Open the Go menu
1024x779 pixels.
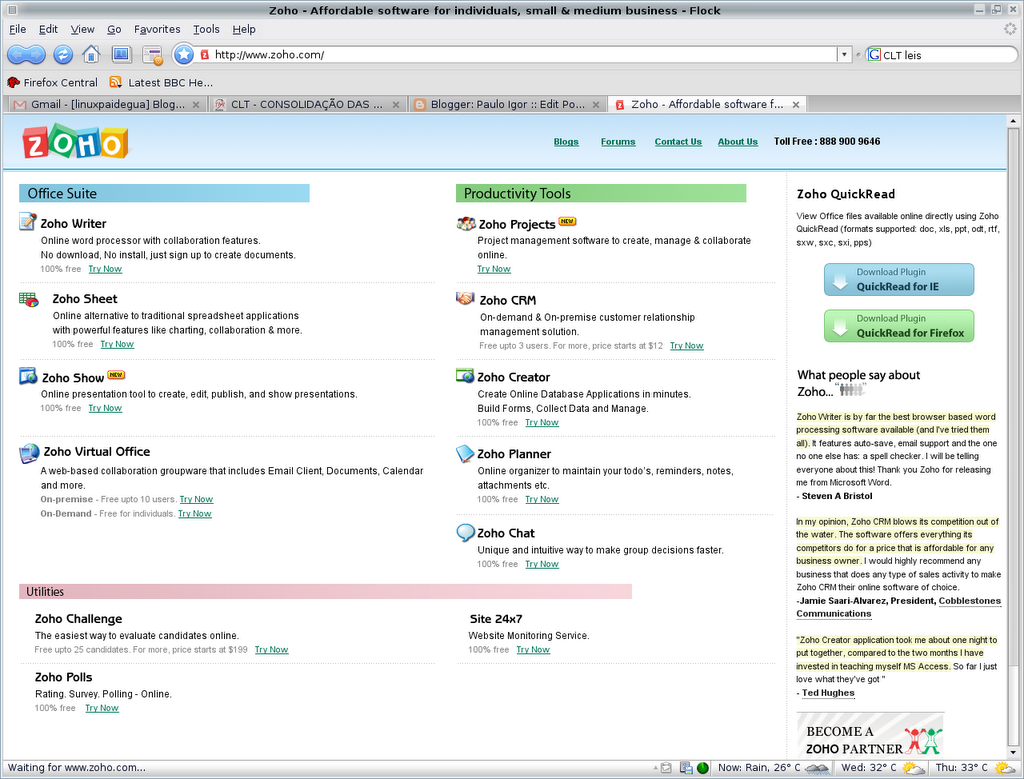click(x=114, y=29)
